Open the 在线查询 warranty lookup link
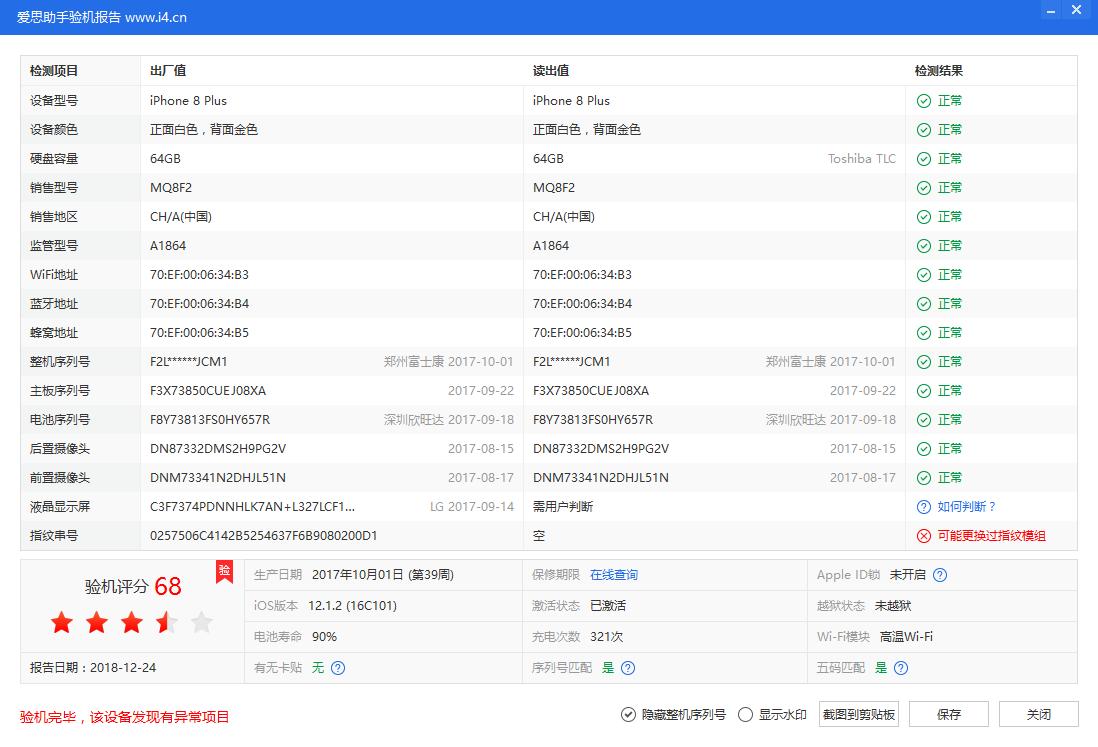 [614, 575]
